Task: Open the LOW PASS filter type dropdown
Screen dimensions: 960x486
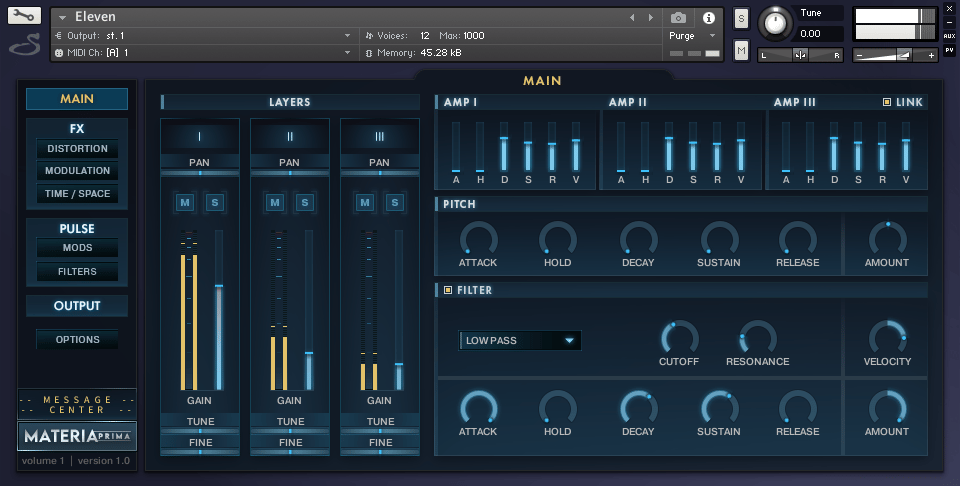Action: coord(520,340)
